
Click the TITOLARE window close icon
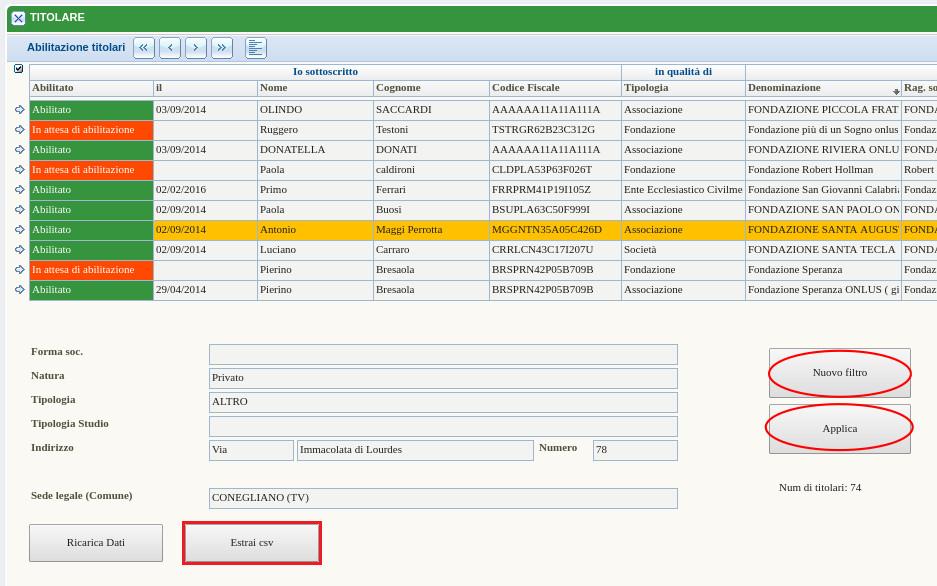click(18, 18)
